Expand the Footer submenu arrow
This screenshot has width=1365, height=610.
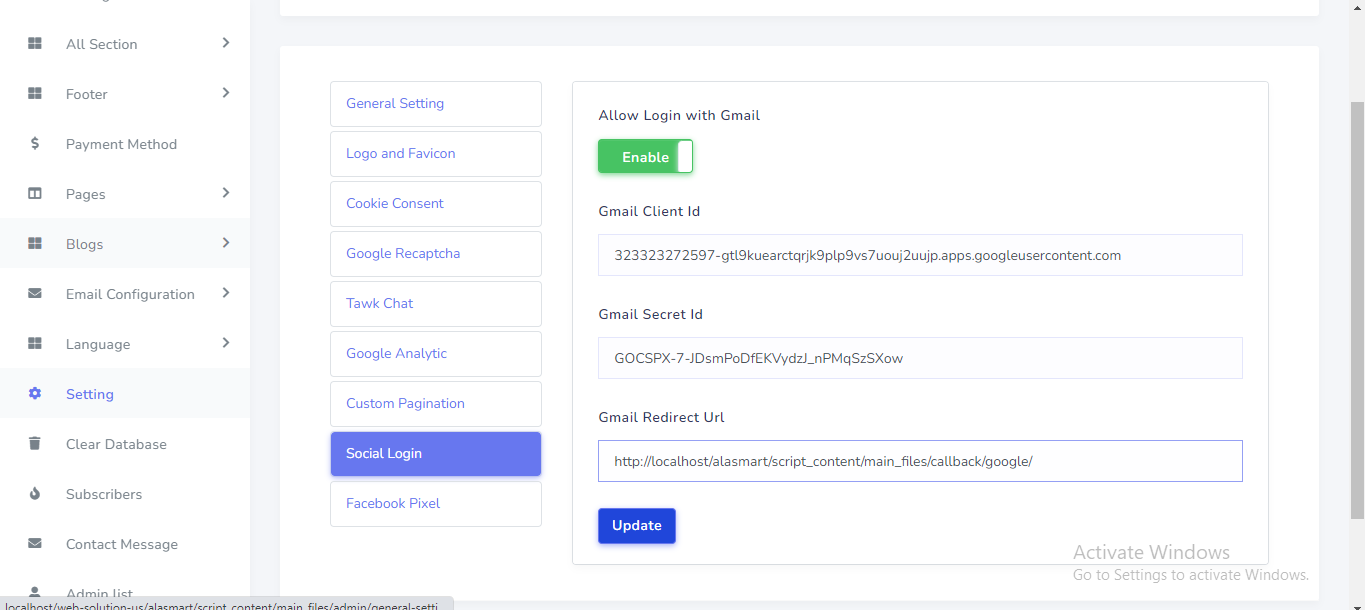pos(226,93)
